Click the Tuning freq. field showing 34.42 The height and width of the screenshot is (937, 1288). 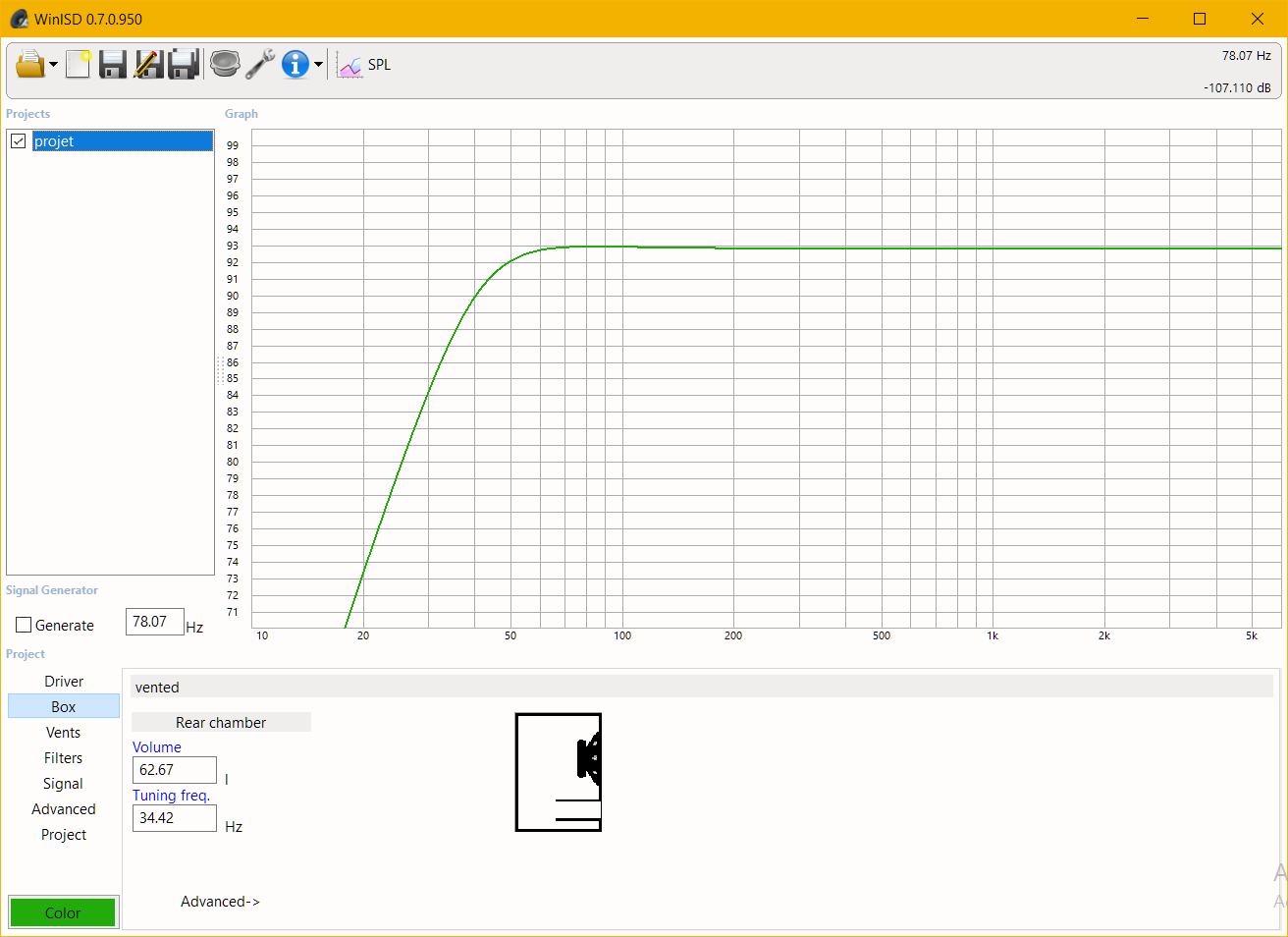tap(175, 818)
